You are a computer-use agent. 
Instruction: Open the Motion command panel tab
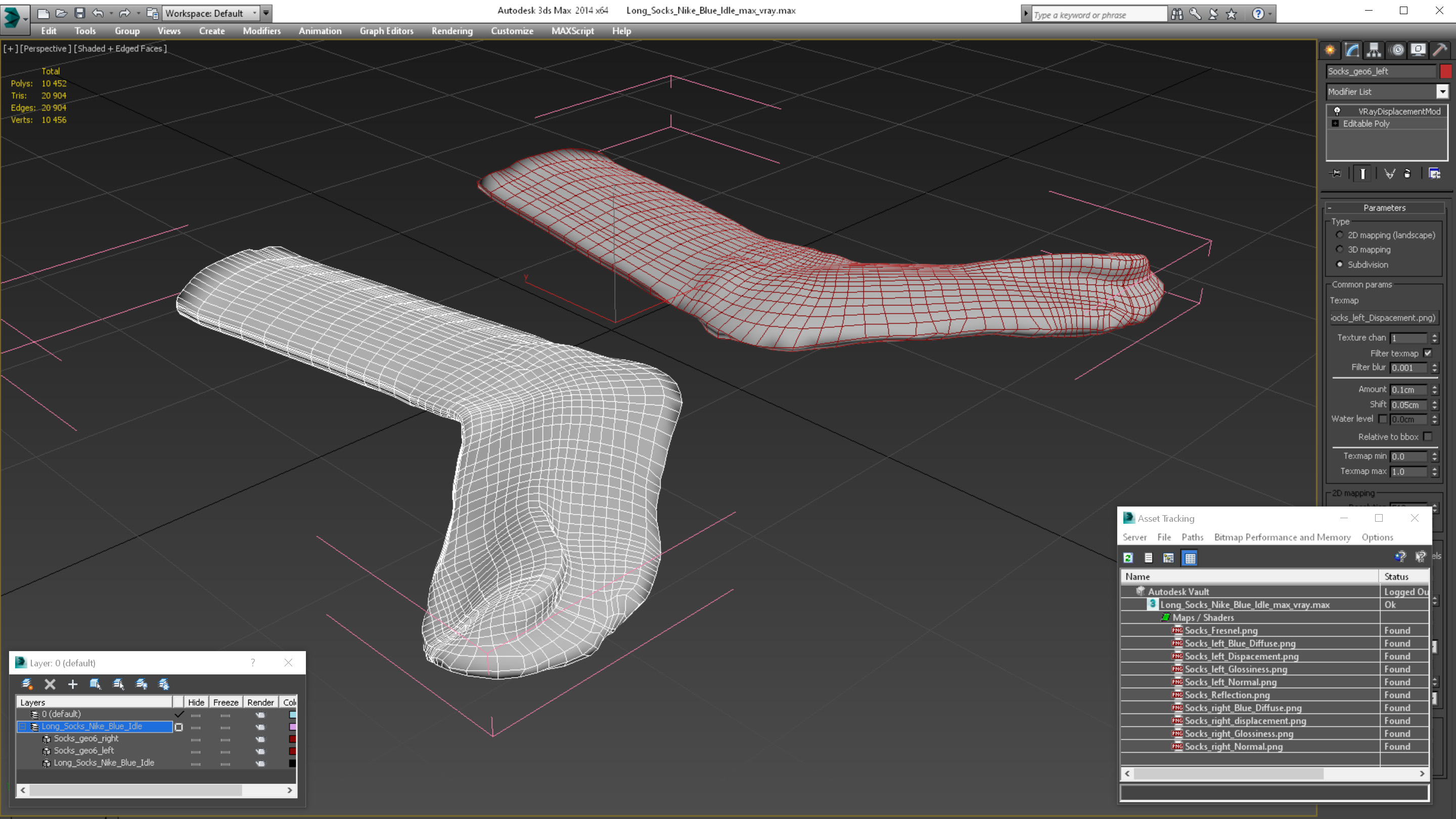click(1397, 50)
